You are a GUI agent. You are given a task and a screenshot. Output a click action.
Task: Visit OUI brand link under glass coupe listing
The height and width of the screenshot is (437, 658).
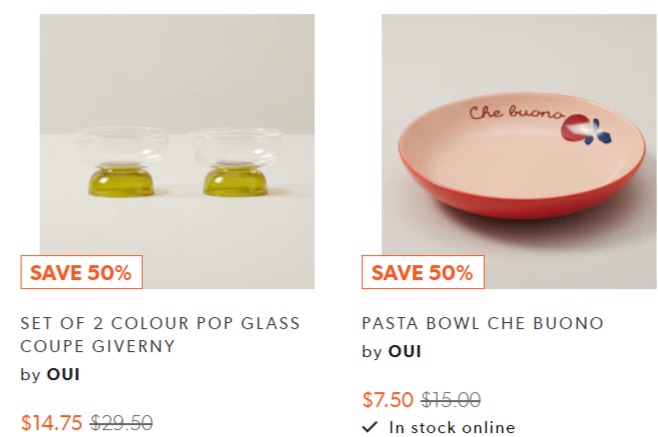point(63,374)
